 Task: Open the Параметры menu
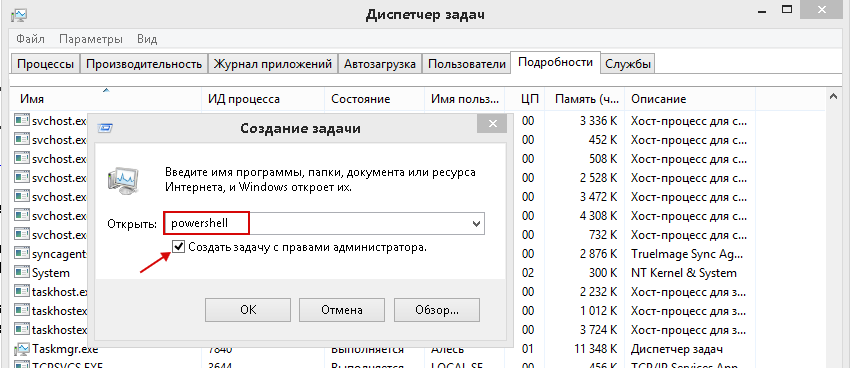point(90,39)
